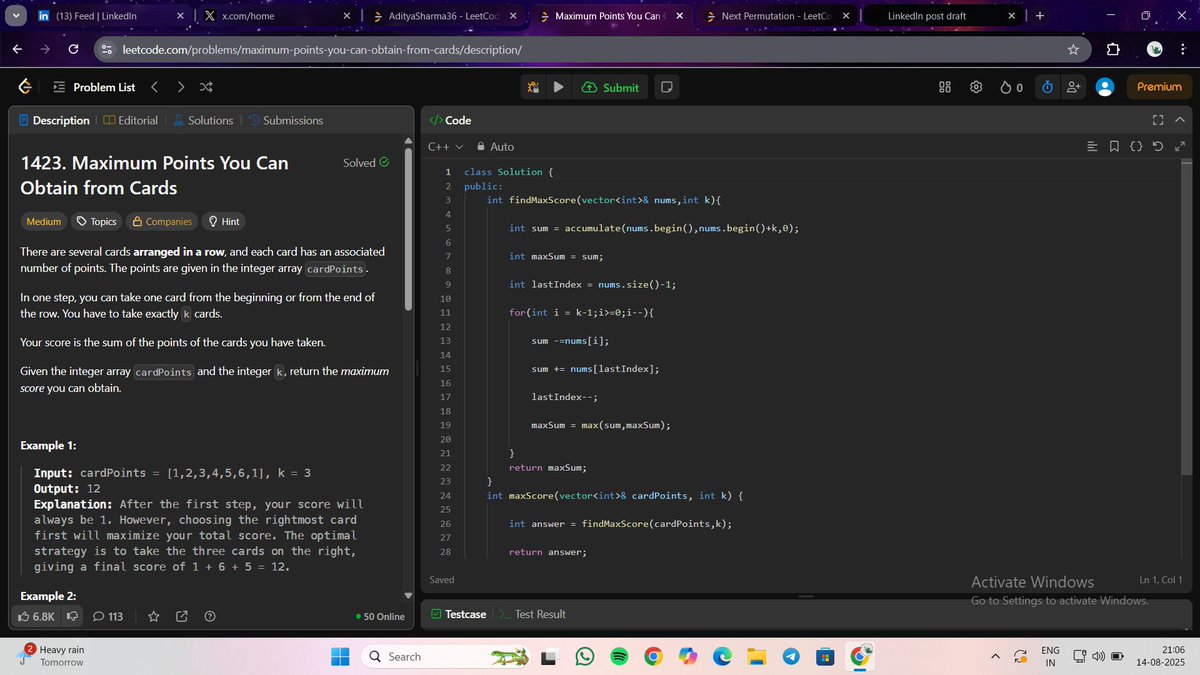This screenshot has height=675, width=1200.
Task: Click the Submit button
Action: pyautogui.click(x=610, y=87)
